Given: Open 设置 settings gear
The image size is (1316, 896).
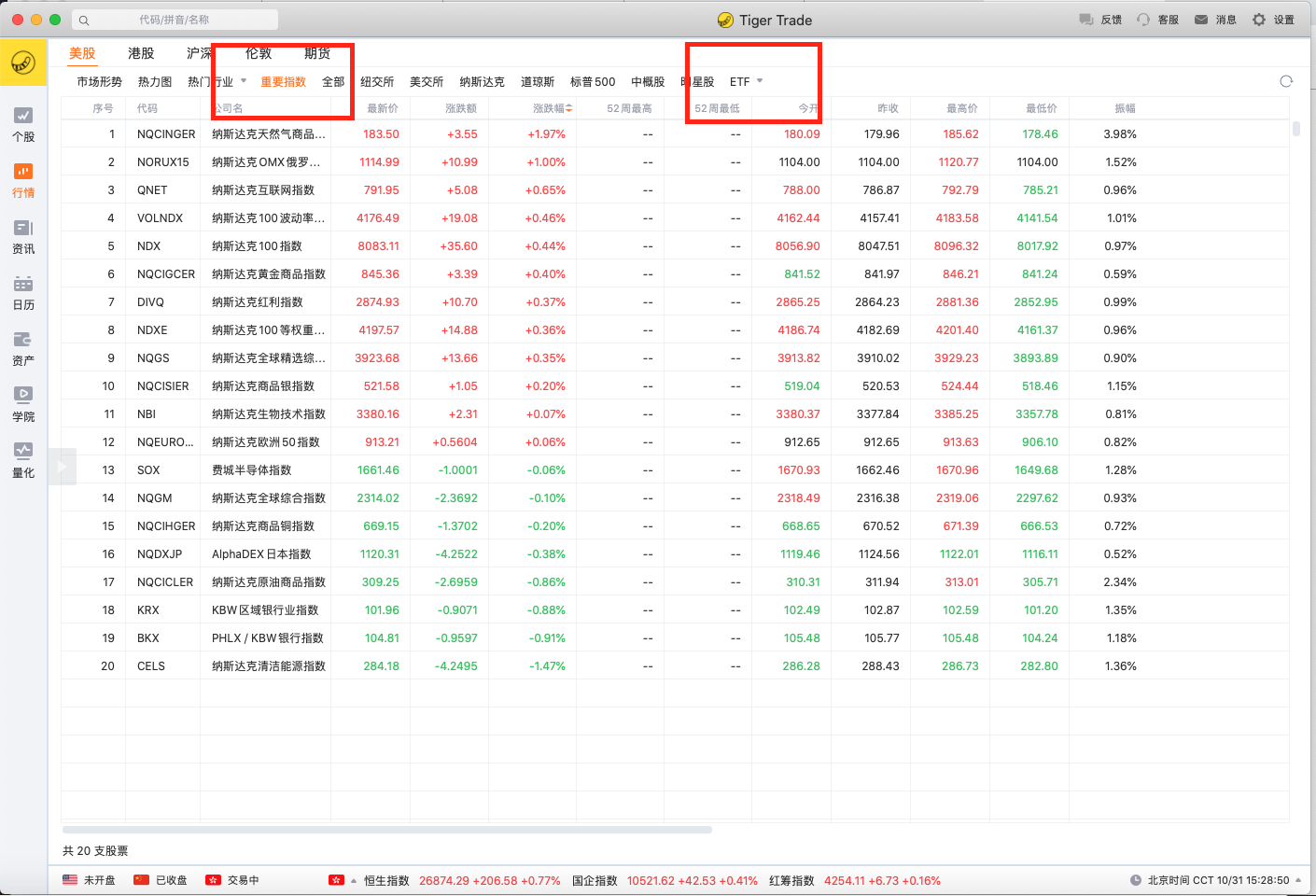Looking at the screenshot, I should [x=1259, y=20].
